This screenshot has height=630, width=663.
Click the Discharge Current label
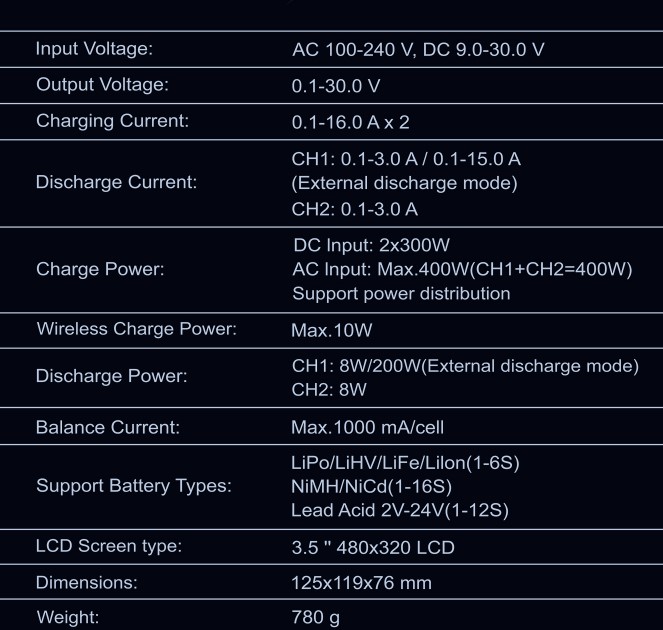coord(116,183)
